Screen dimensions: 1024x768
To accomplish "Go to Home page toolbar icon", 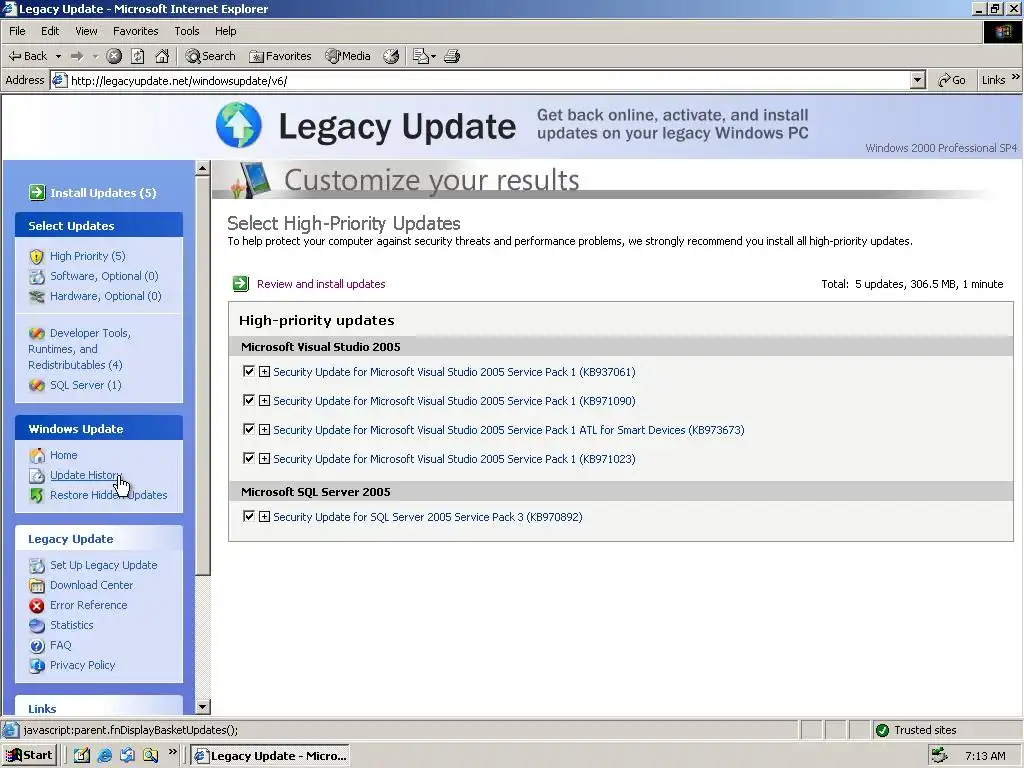I will click(162, 56).
